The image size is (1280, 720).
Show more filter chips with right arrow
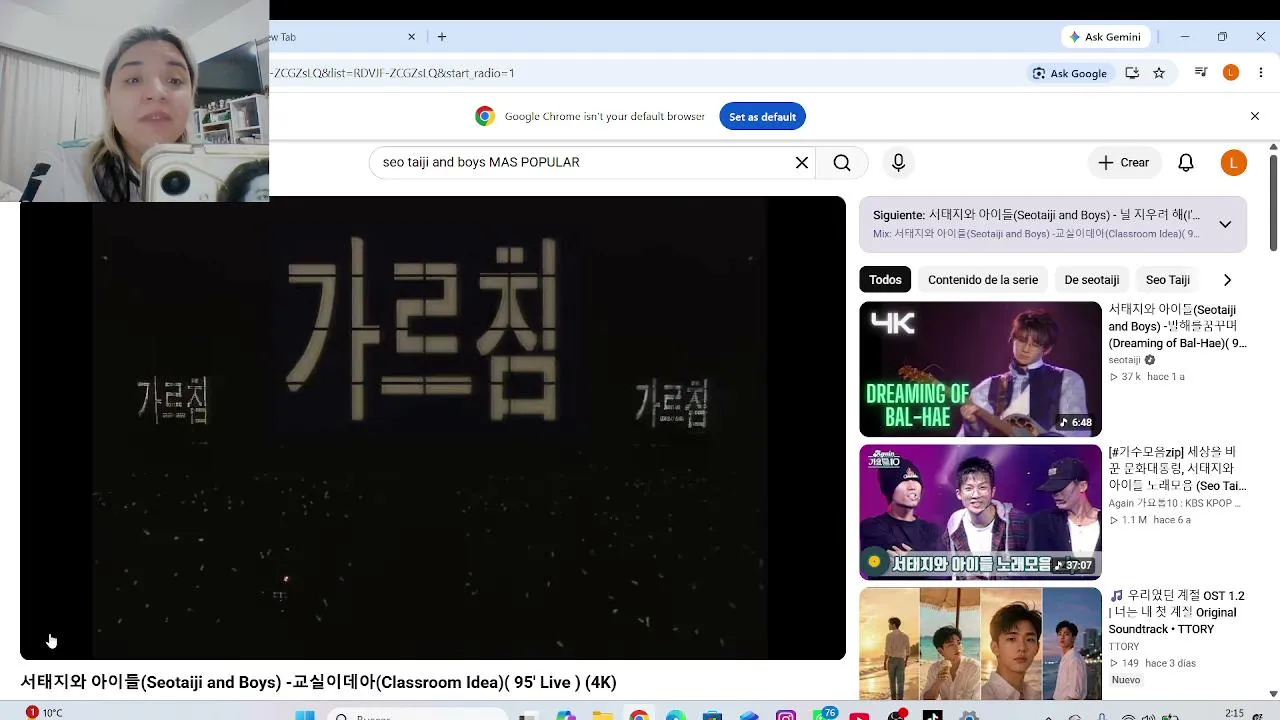point(1227,280)
